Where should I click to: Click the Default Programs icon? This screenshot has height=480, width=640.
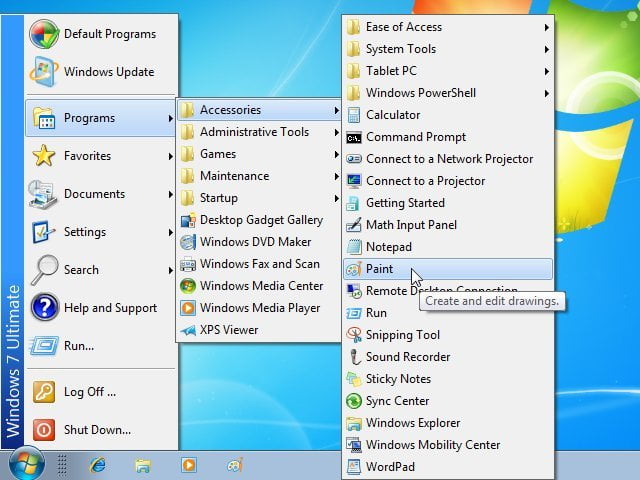pos(44,34)
